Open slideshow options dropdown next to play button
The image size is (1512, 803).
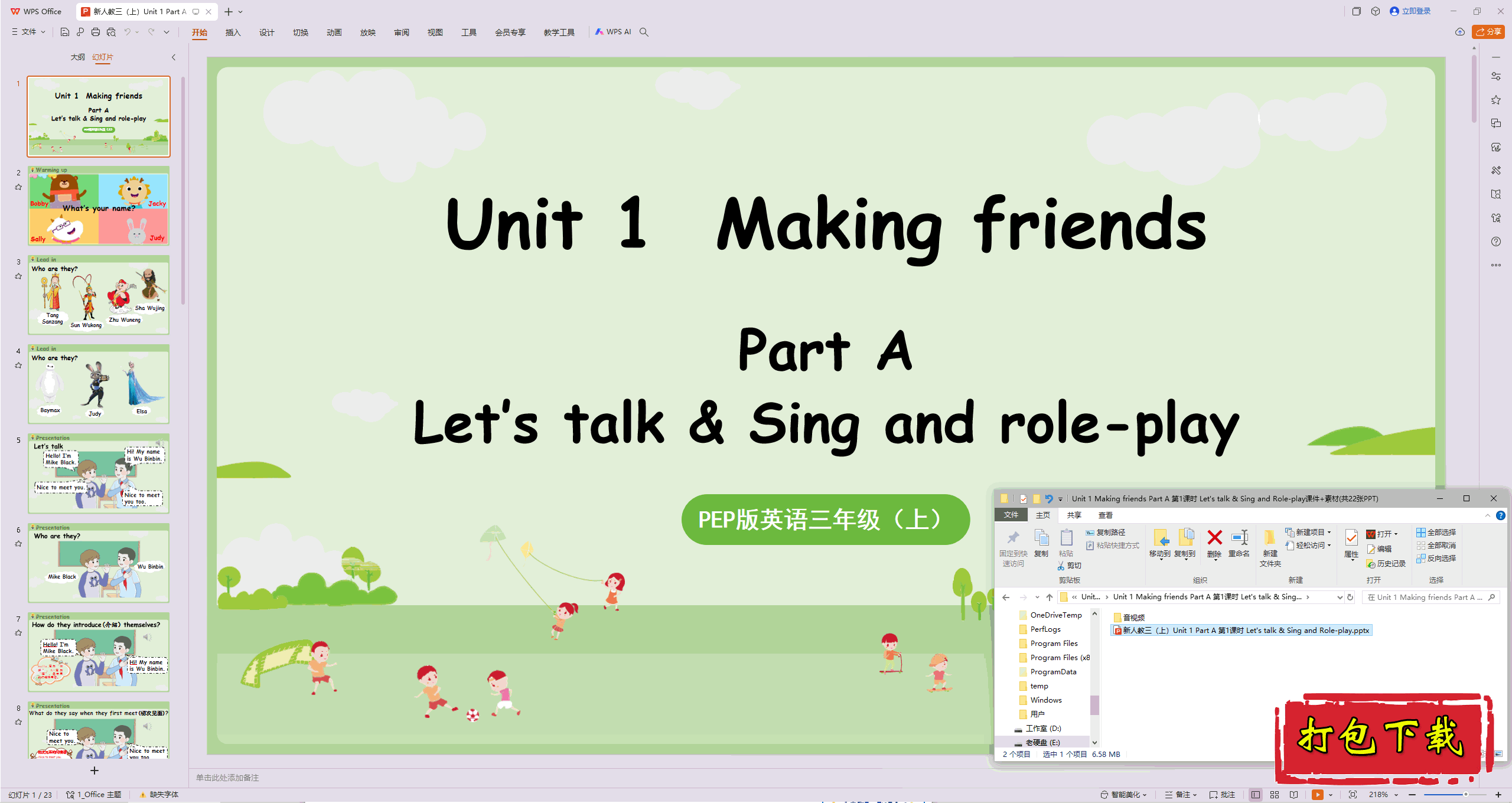click(1331, 795)
